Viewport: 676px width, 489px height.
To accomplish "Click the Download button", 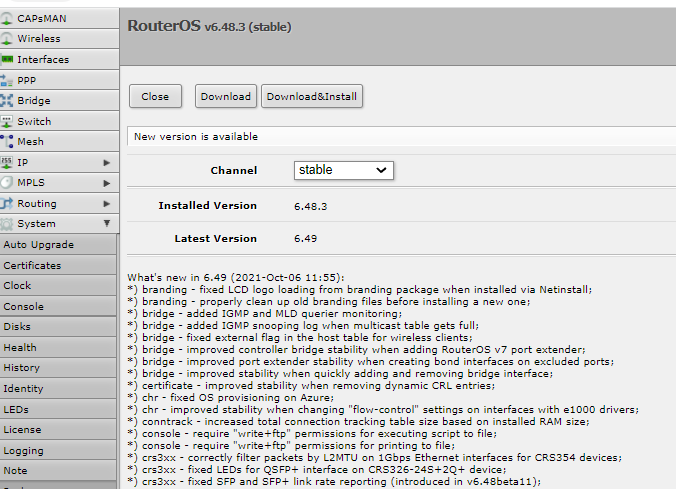I will coord(225,96).
